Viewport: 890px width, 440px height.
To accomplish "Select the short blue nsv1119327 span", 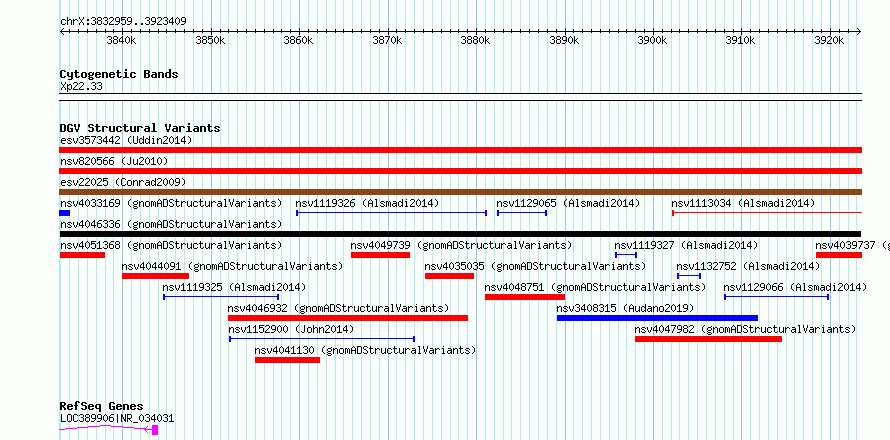I will [x=626, y=255].
